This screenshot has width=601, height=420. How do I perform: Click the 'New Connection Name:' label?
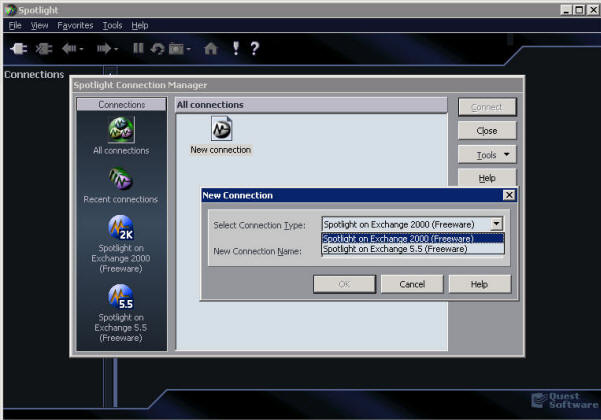pyautogui.click(x=258, y=251)
